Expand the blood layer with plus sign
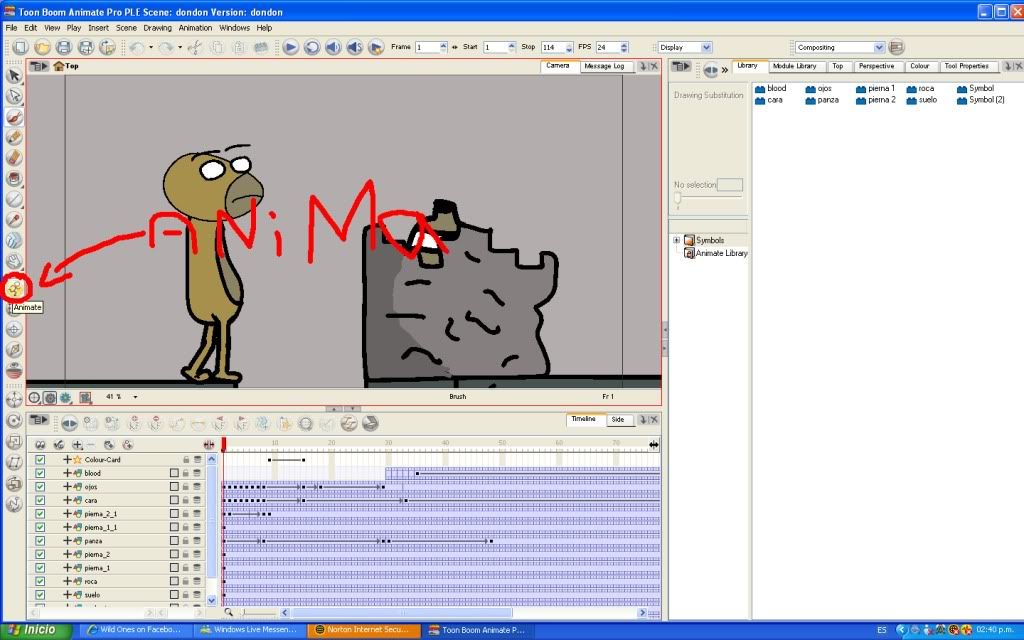The width and height of the screenshot is (1024, 640). [x=67, y=473]
